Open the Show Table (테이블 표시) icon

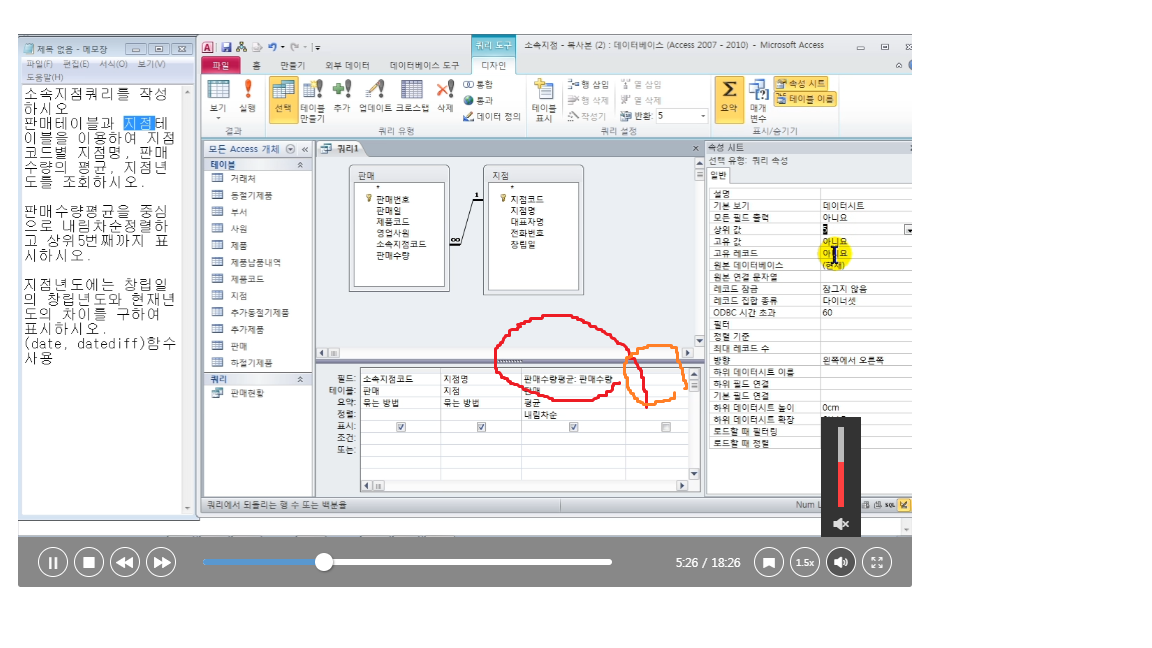coord(544,92)
